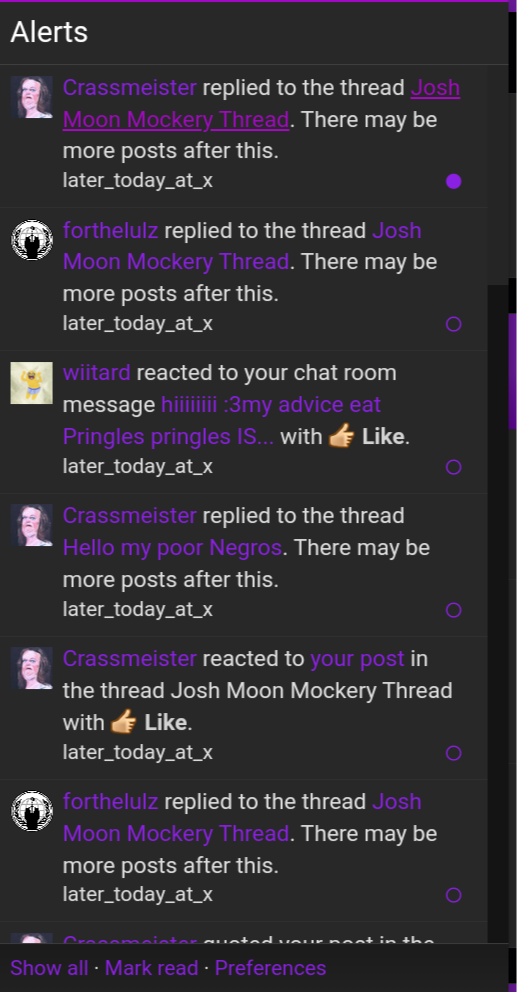Click Show all in alerts footer
The width and height of the screenshot is (517, 992).
49,968
